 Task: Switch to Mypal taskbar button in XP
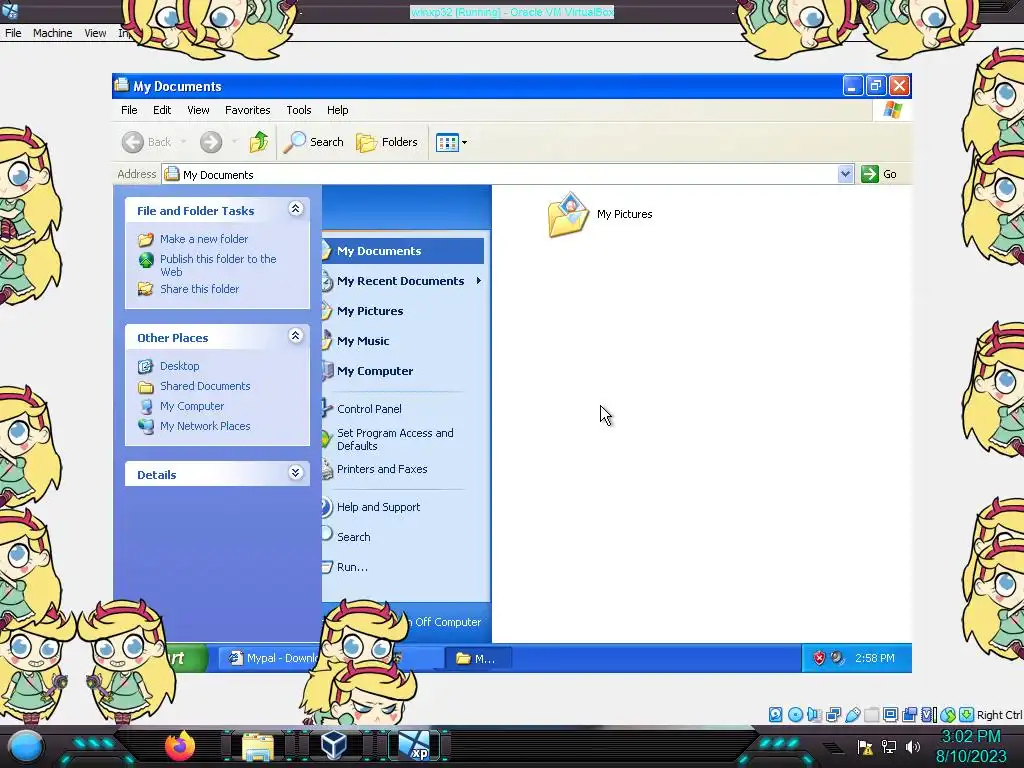click(x=273, y=658)
